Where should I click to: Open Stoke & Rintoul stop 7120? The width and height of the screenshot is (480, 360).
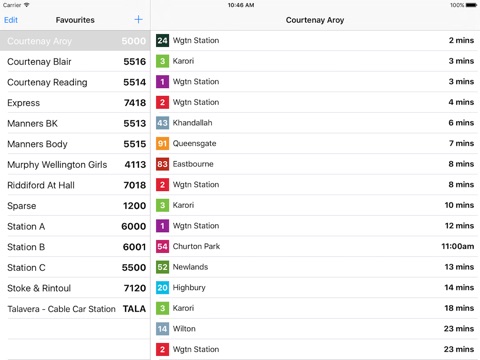(x=75, y=288)
